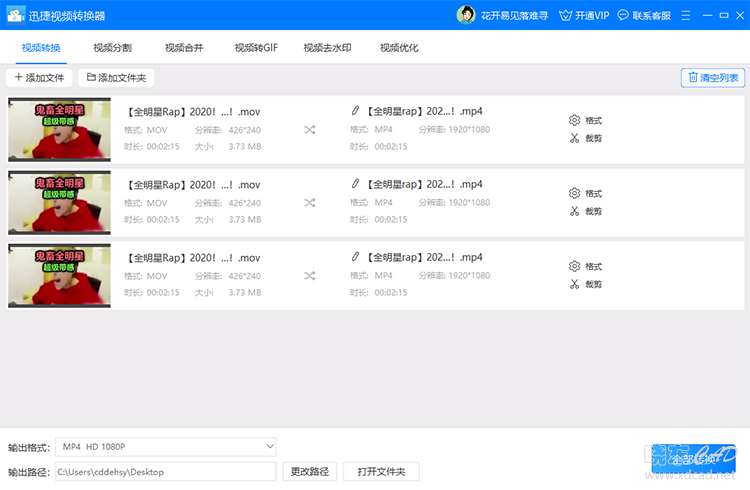Minimize the window
750x490 pixels.
tap(707, 16)
